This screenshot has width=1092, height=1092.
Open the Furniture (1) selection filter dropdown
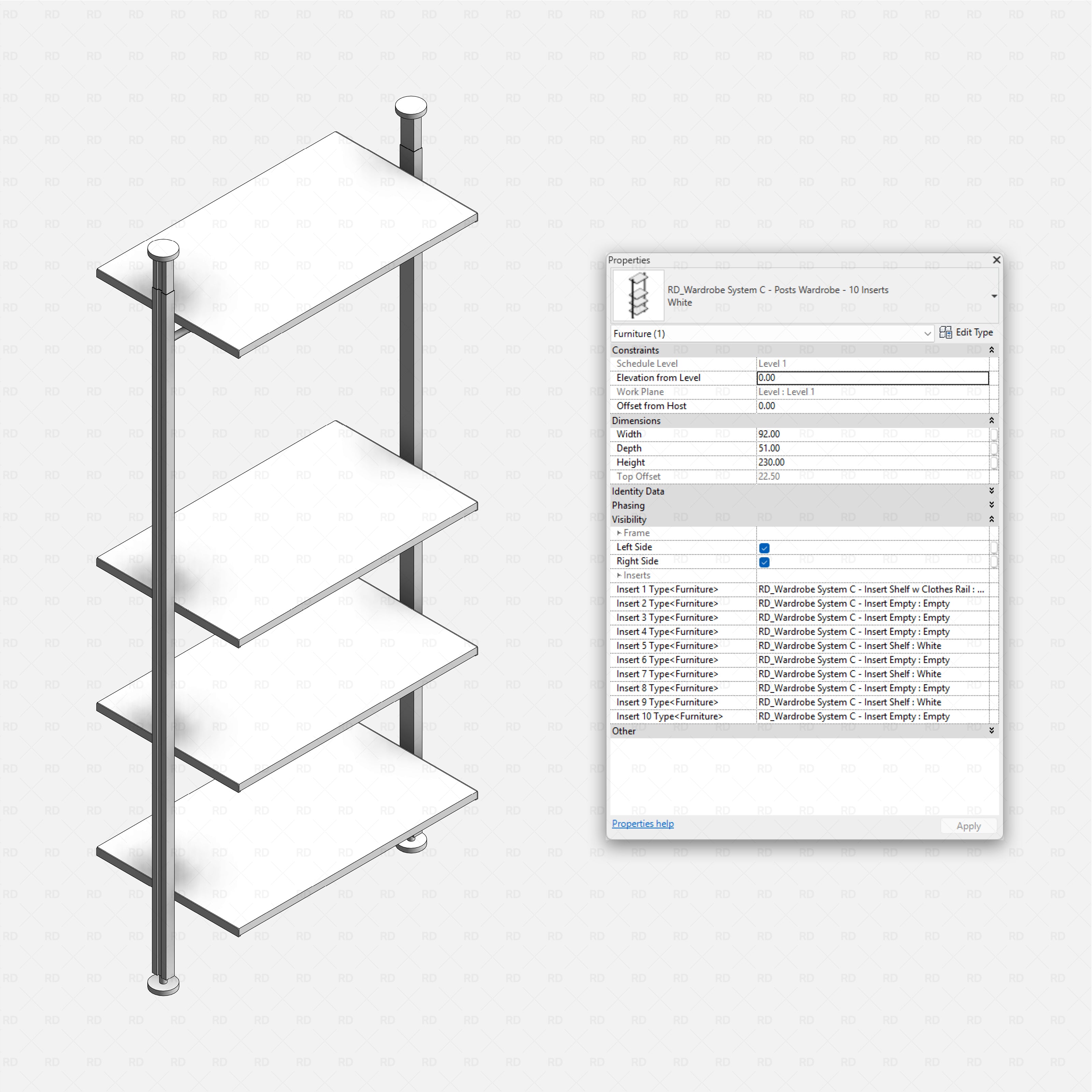pyautogui.click(x=928, y=333)
